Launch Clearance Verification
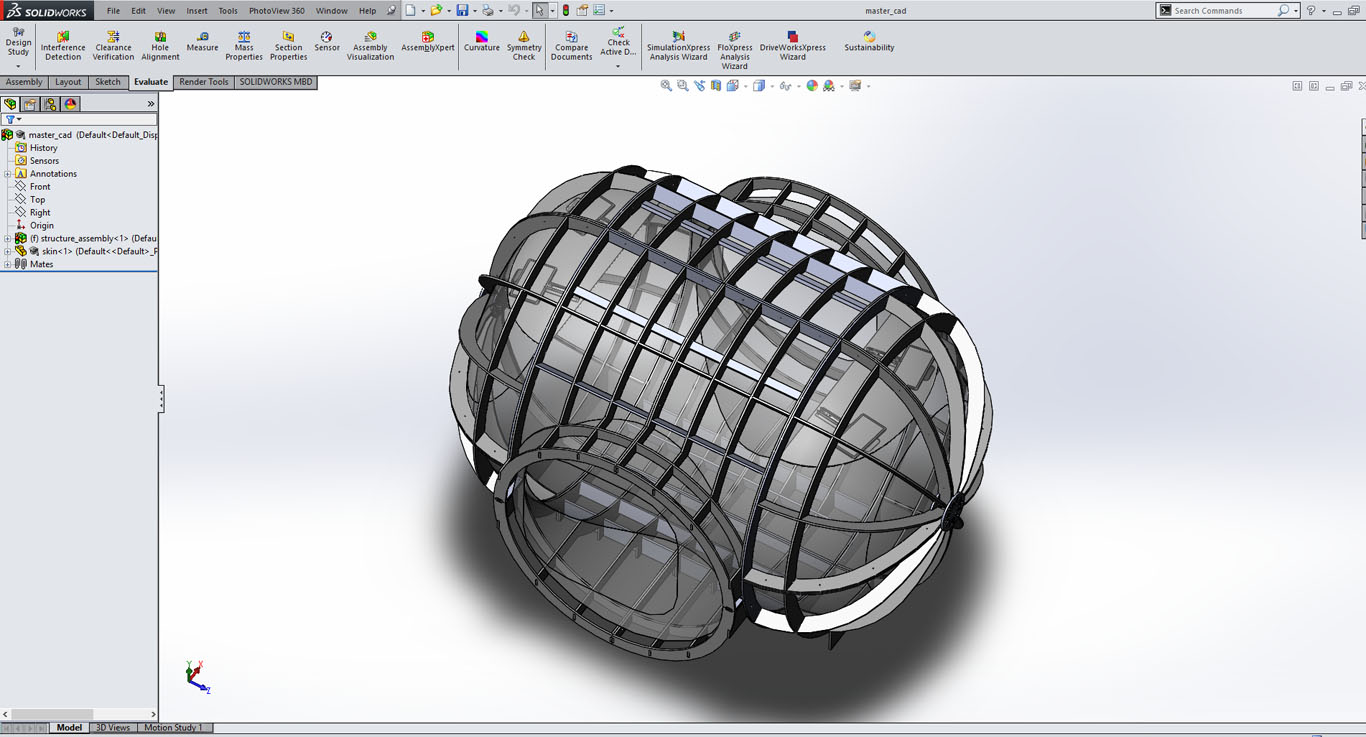 (113, 46)
